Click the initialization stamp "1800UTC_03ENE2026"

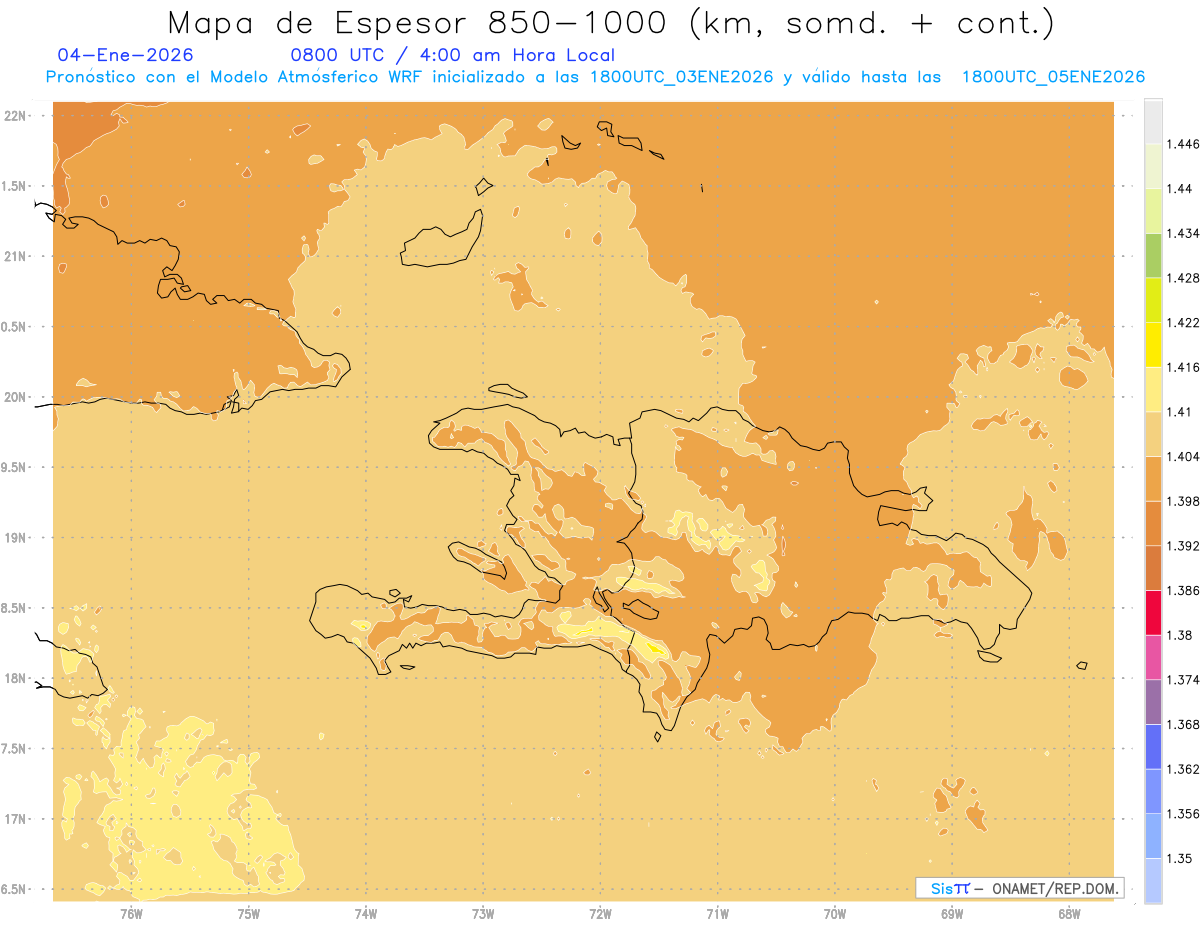(682, 77)
